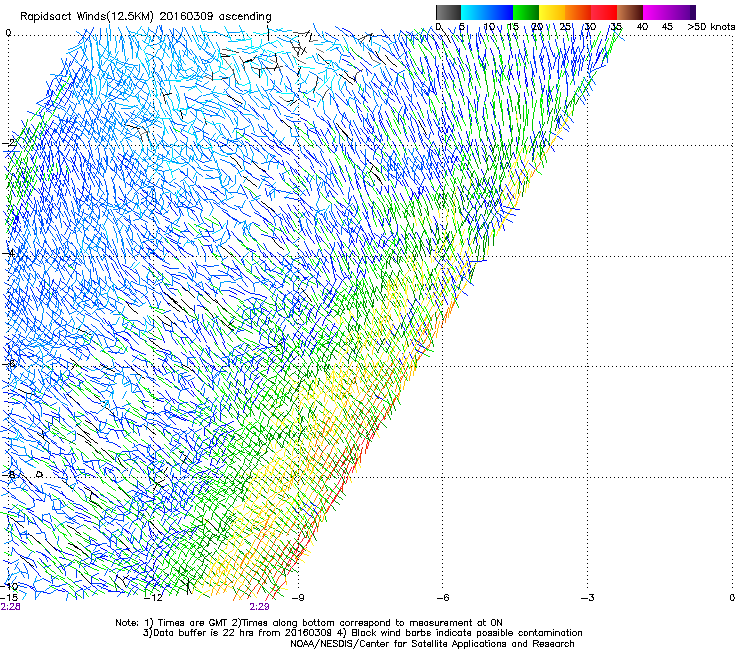The width and height of the screenshot is (740, 650).
Task: Click the gray 0–5 knots legend segment
Action: click(448, 12)
